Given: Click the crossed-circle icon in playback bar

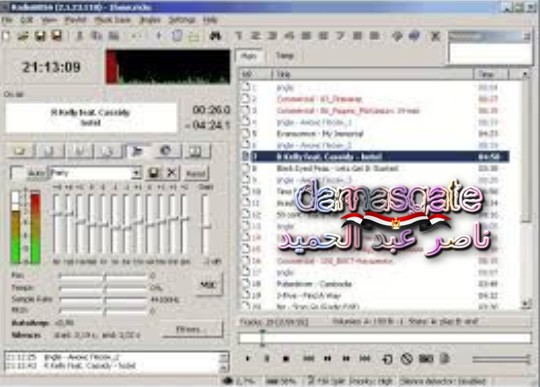Looking at the screenshot, I should tap(406, 359).
